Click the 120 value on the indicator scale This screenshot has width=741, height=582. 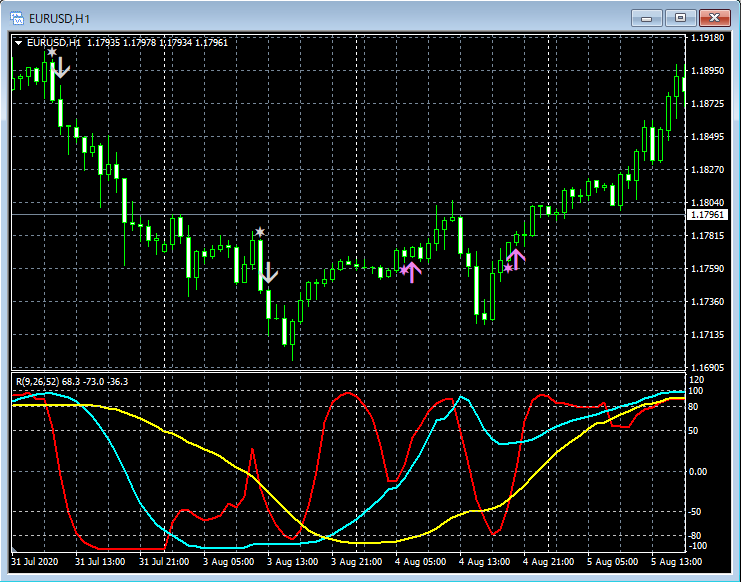pyautogui.click(x=697, y=380)
